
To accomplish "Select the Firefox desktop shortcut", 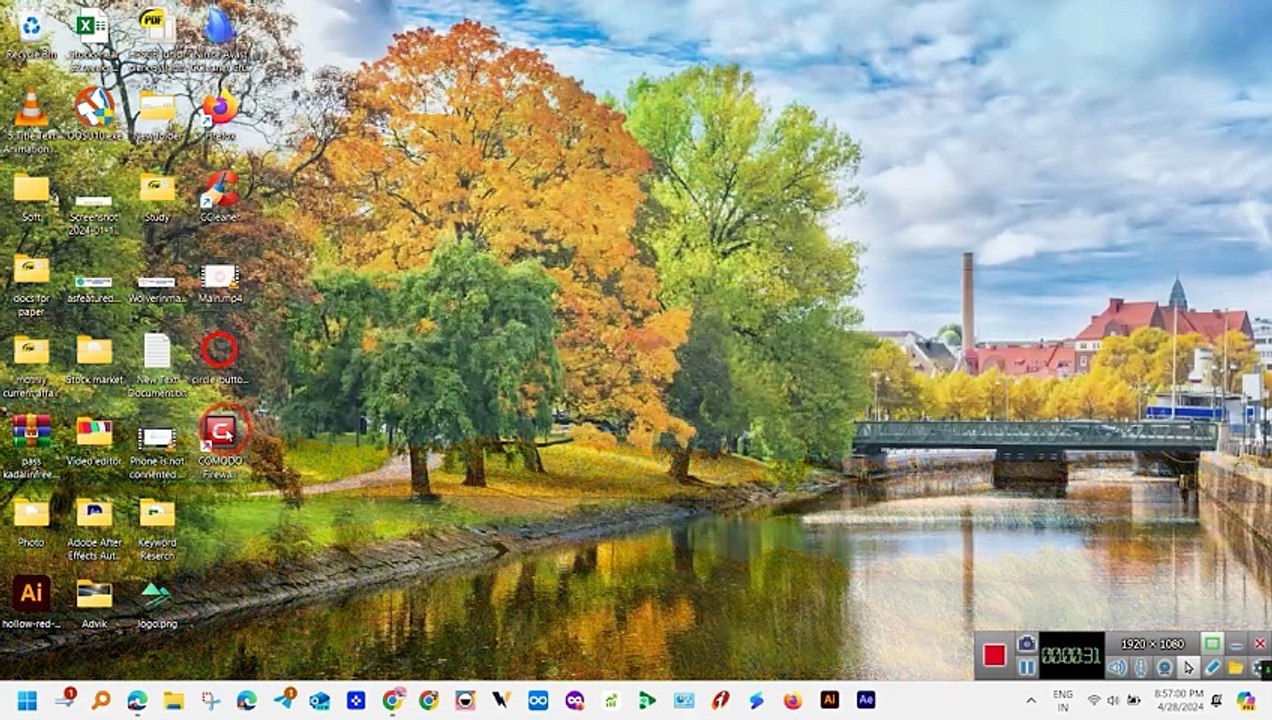I will pyautogui.click(x=219, y=114).
